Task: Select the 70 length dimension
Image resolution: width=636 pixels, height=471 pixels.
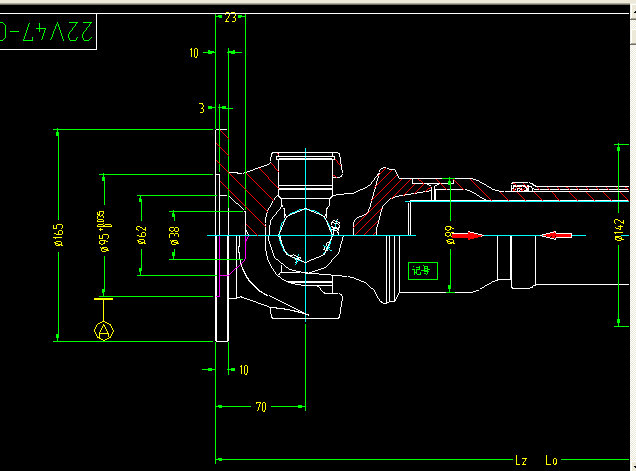Action: 260,407
